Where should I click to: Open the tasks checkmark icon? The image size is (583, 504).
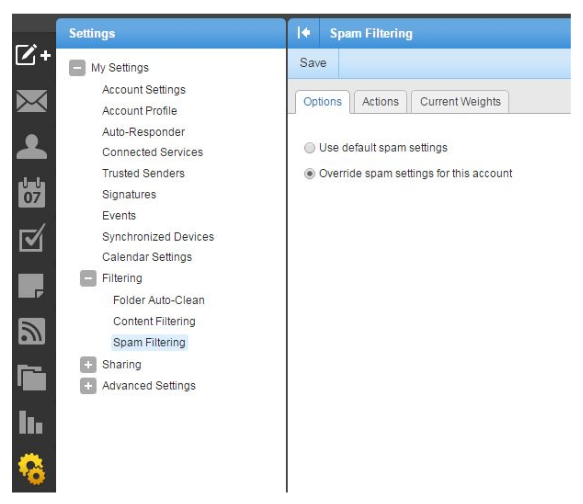32,238
